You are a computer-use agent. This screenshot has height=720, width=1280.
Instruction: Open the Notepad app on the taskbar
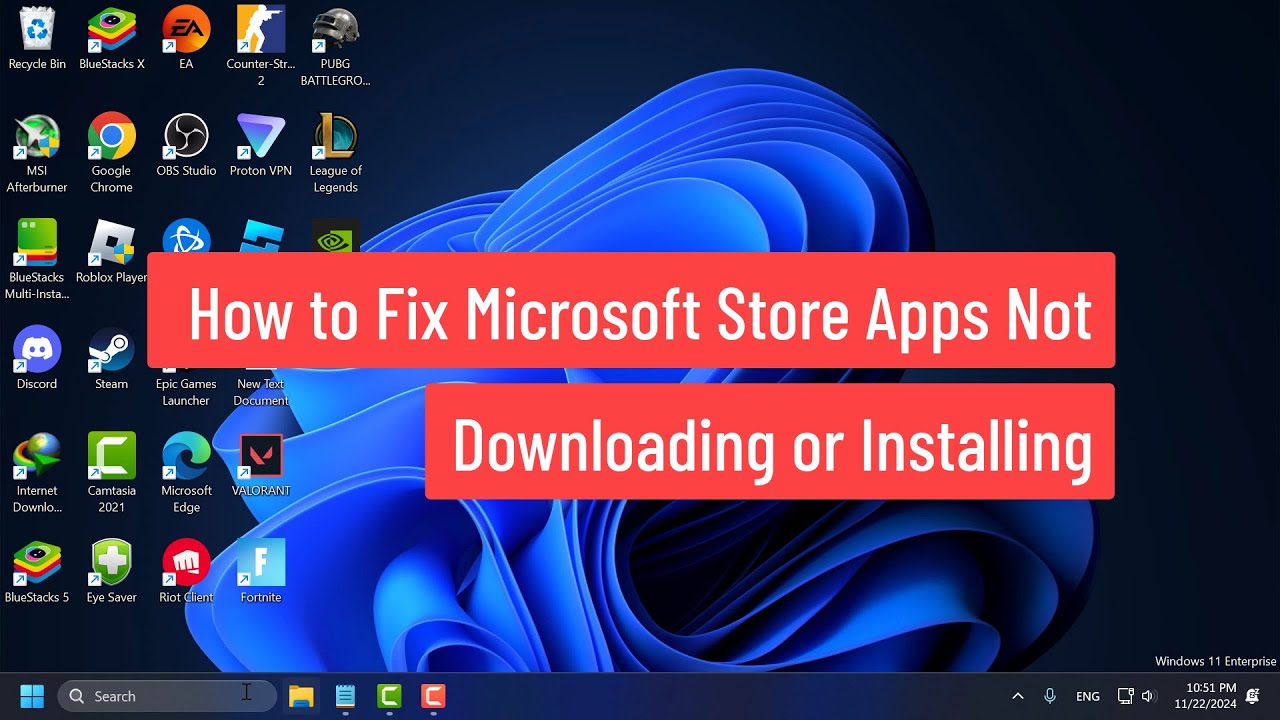(345, 696)
